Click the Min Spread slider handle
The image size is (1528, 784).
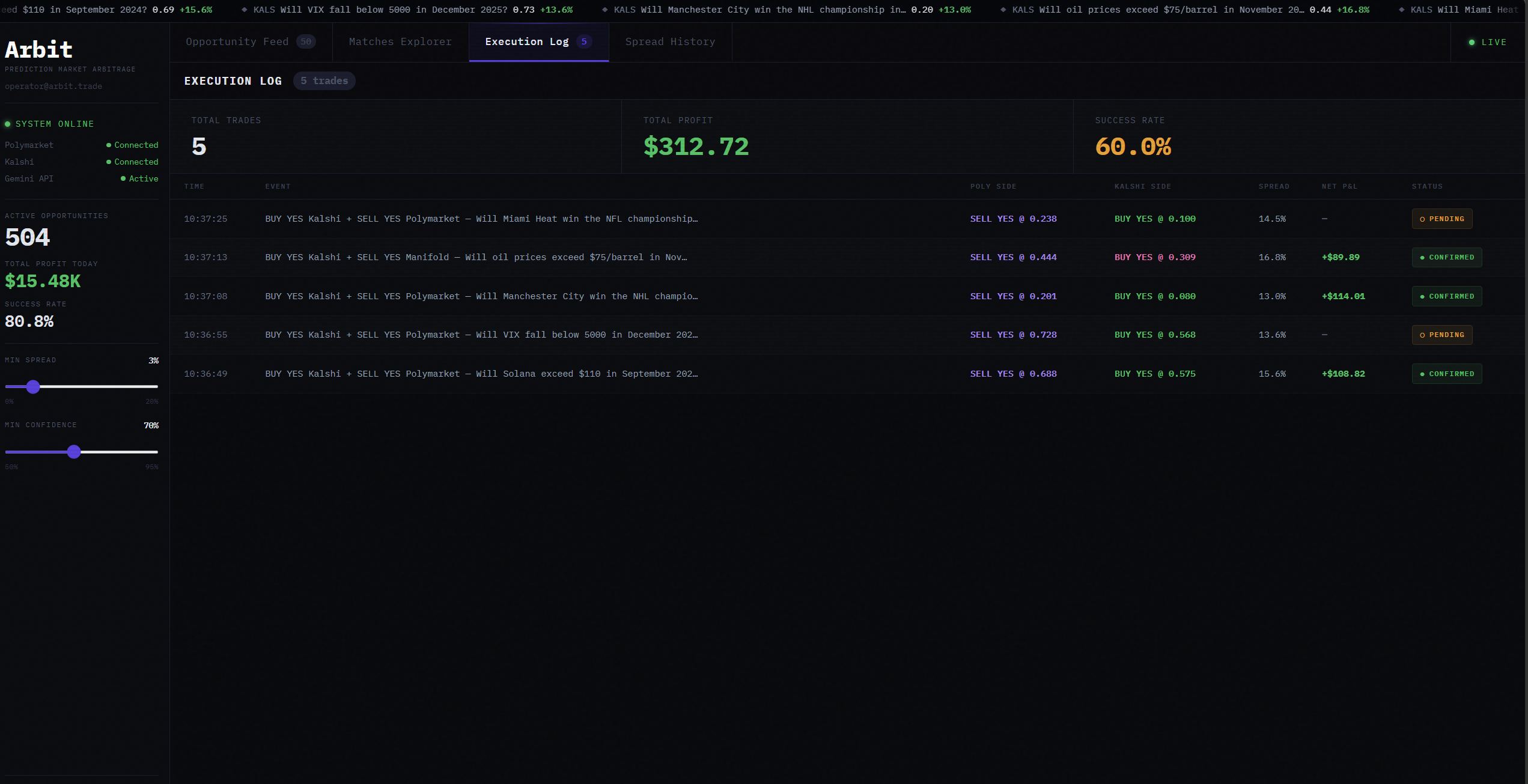pos(33,387)
